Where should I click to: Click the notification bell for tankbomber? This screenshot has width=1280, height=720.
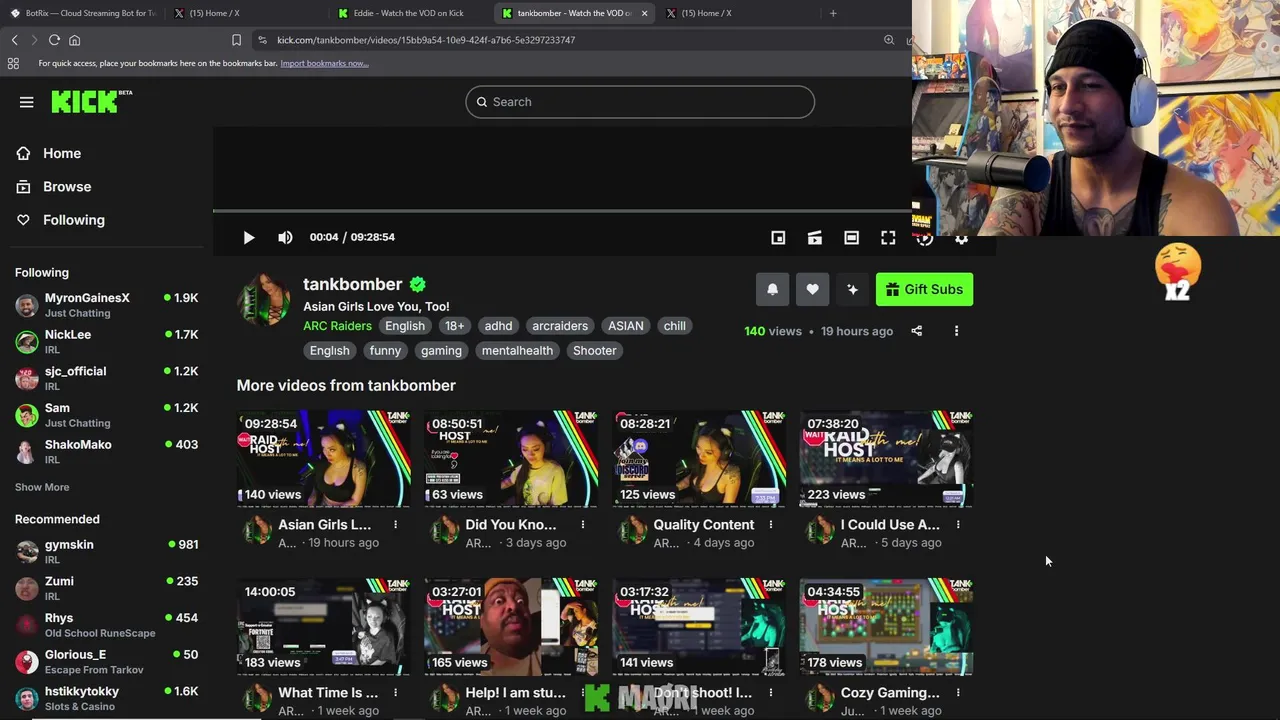tap(772, 289)
